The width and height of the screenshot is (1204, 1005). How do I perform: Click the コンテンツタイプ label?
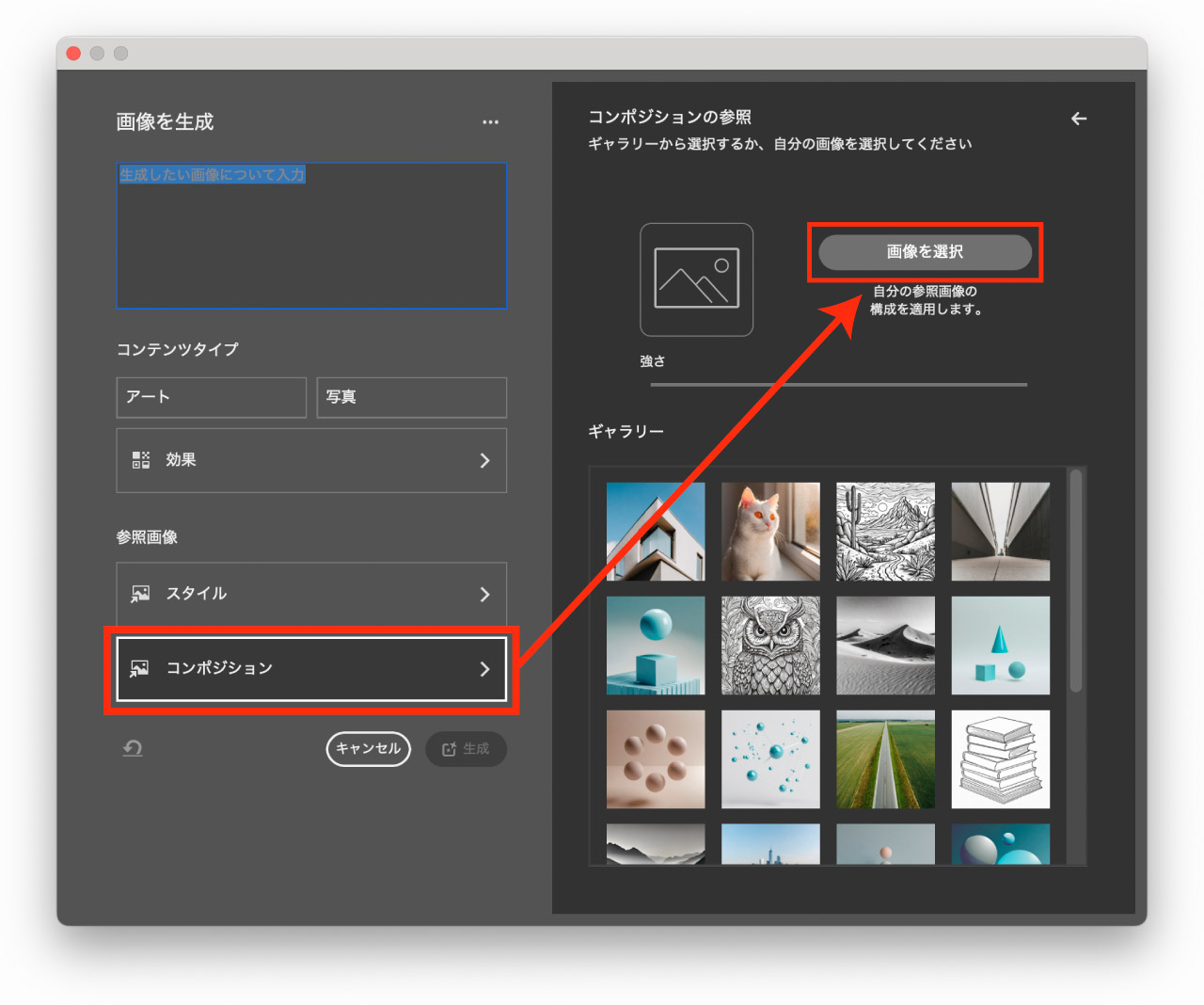tap(177, 349)
